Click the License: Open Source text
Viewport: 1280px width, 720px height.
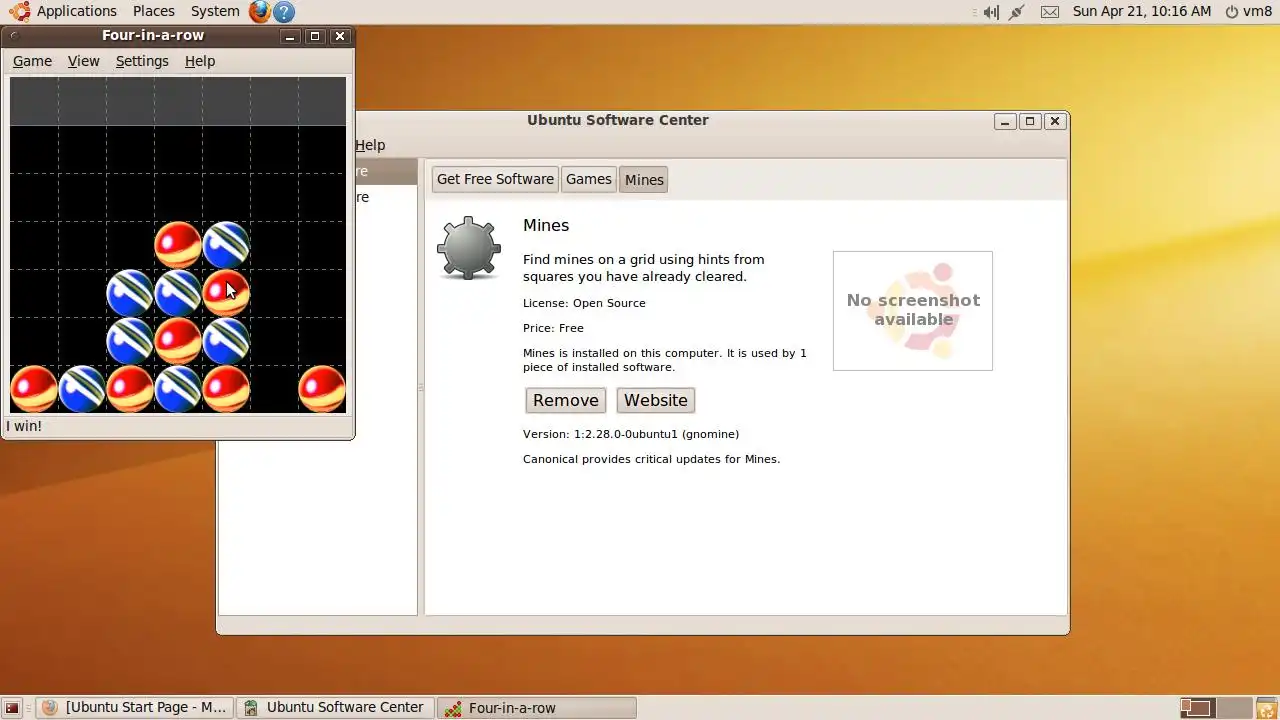[x=584, y=303]
